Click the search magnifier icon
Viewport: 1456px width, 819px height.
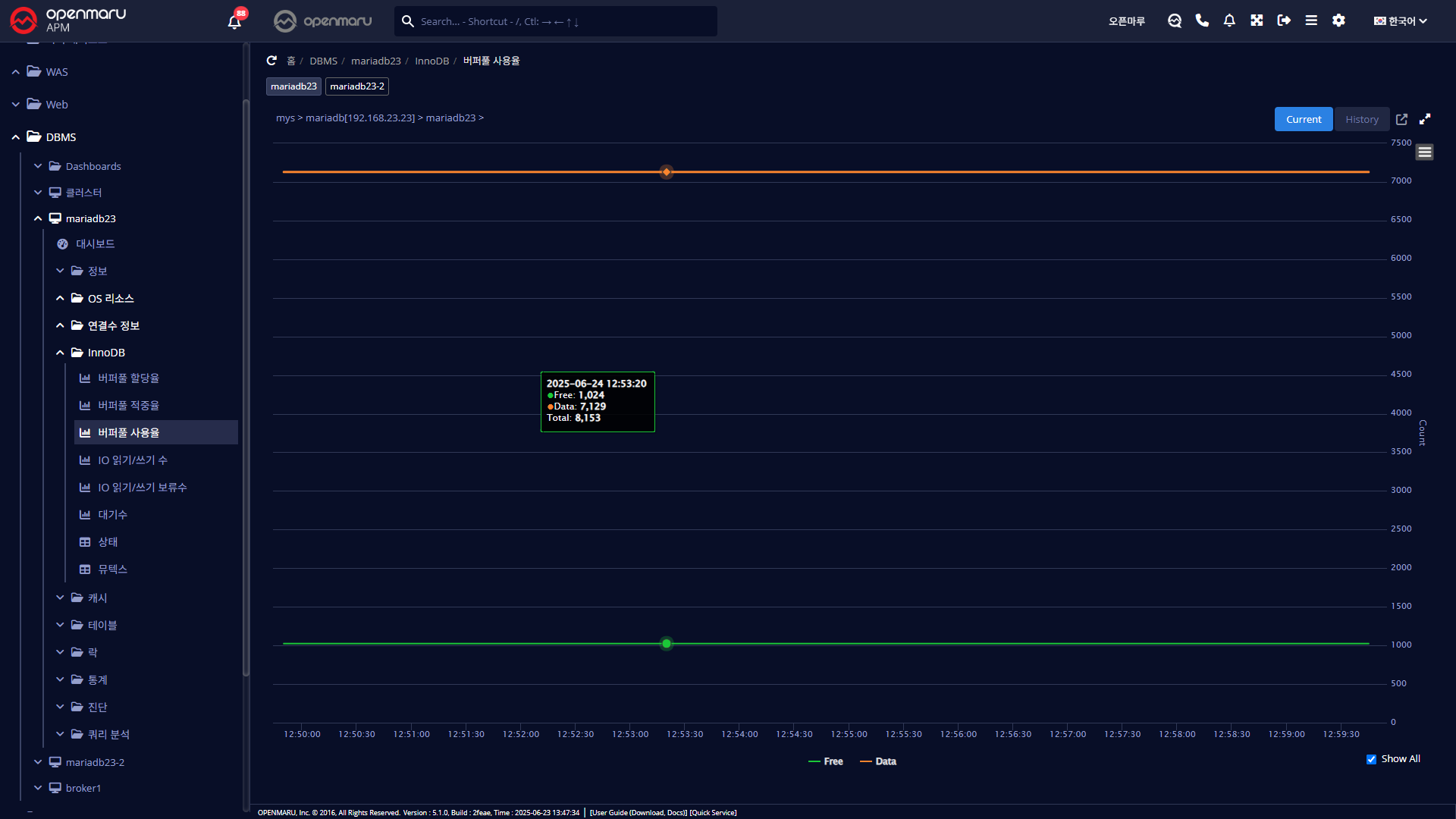coord(408,21)
